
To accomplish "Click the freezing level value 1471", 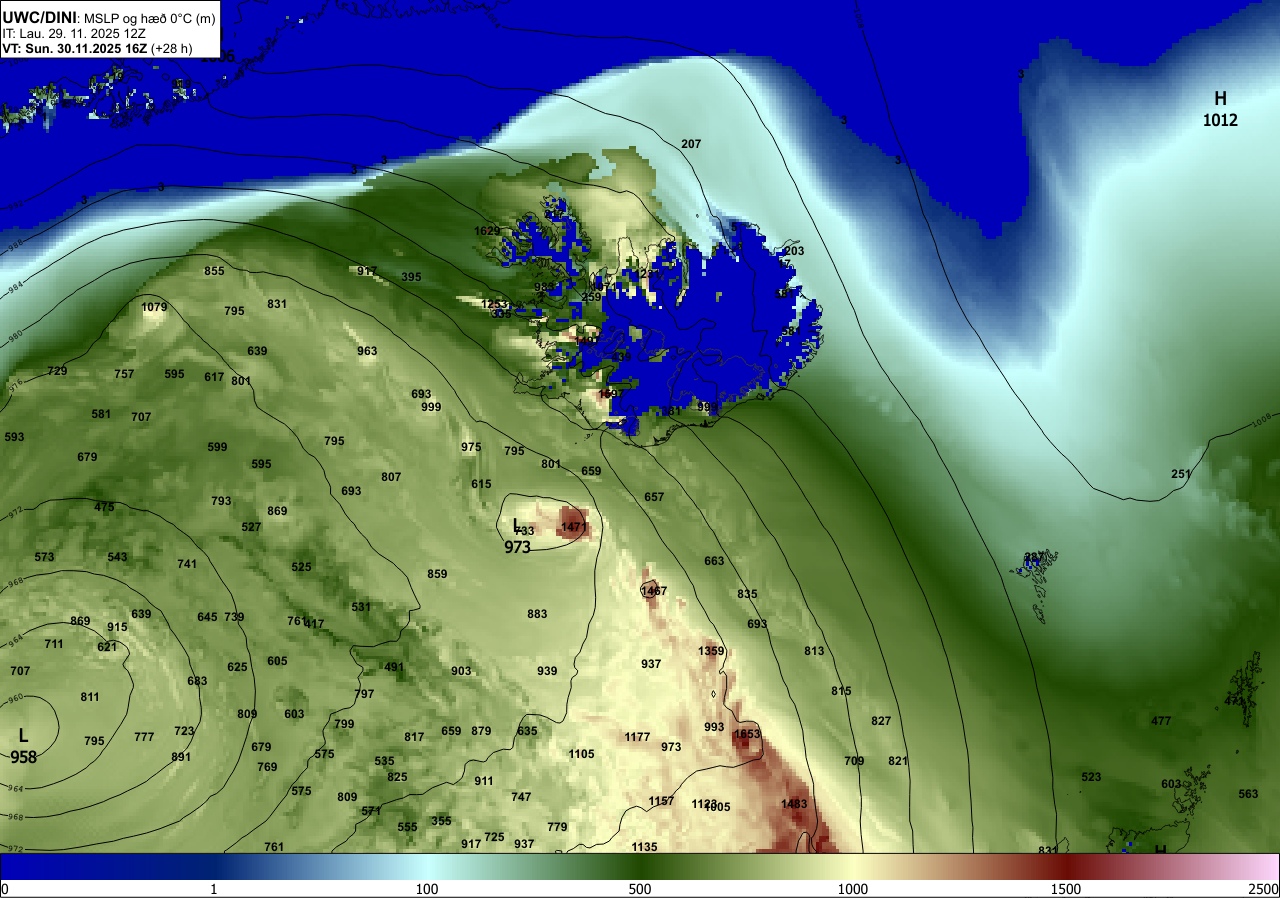I will [574, 527].
